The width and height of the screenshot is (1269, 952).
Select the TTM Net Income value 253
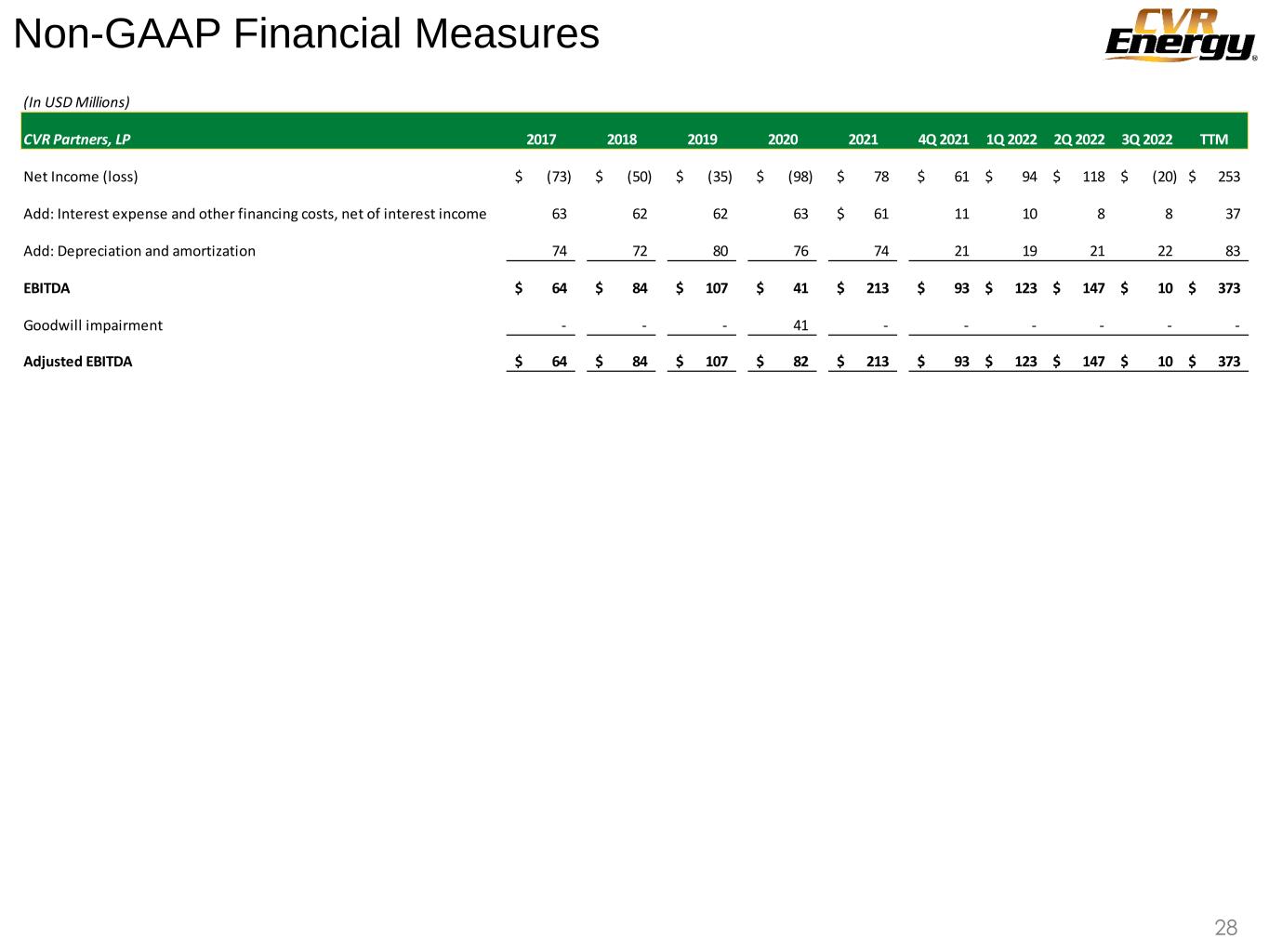tap(1229, 177)
